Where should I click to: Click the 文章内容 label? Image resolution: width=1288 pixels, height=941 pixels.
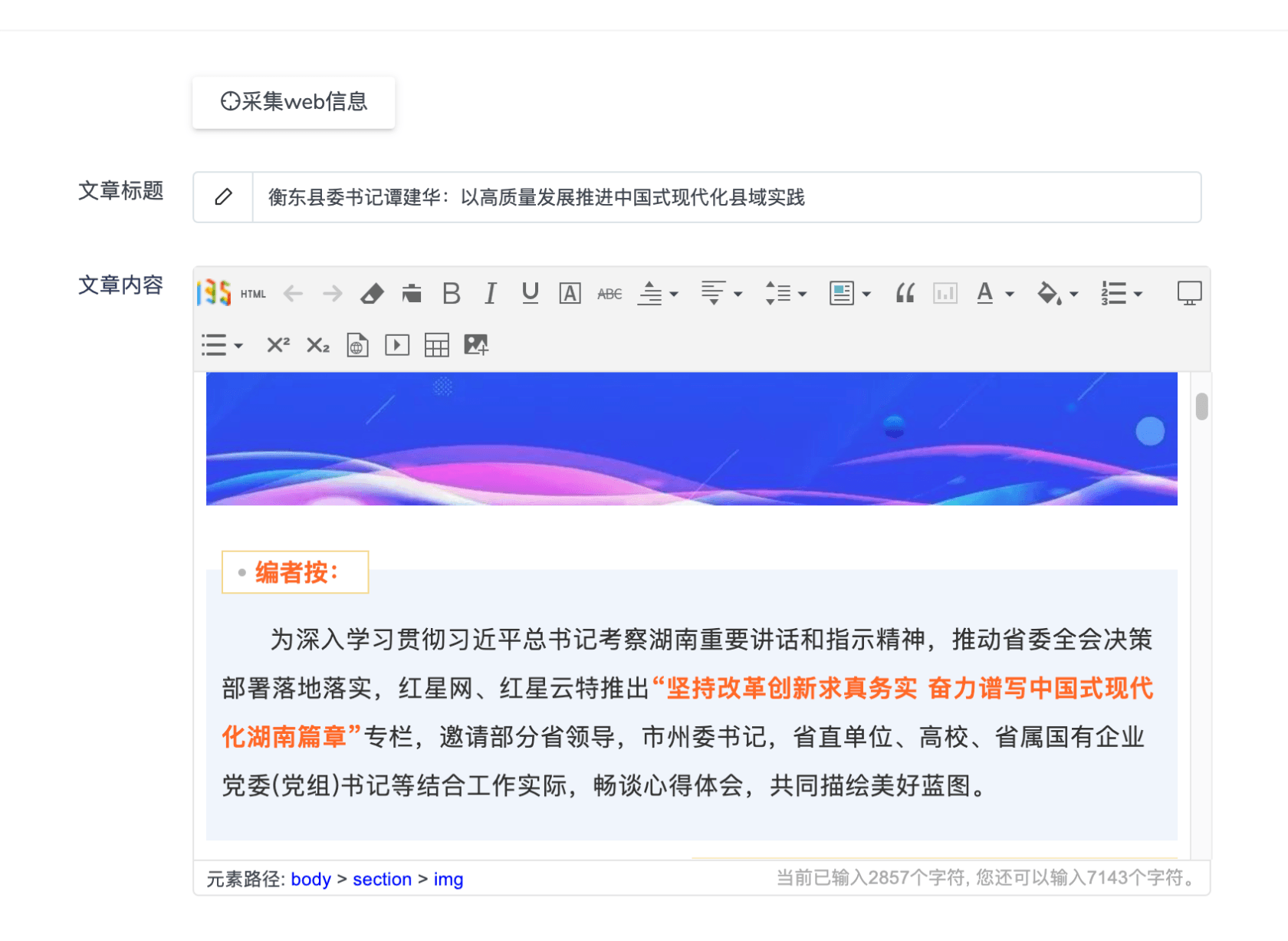coord(121,285)
